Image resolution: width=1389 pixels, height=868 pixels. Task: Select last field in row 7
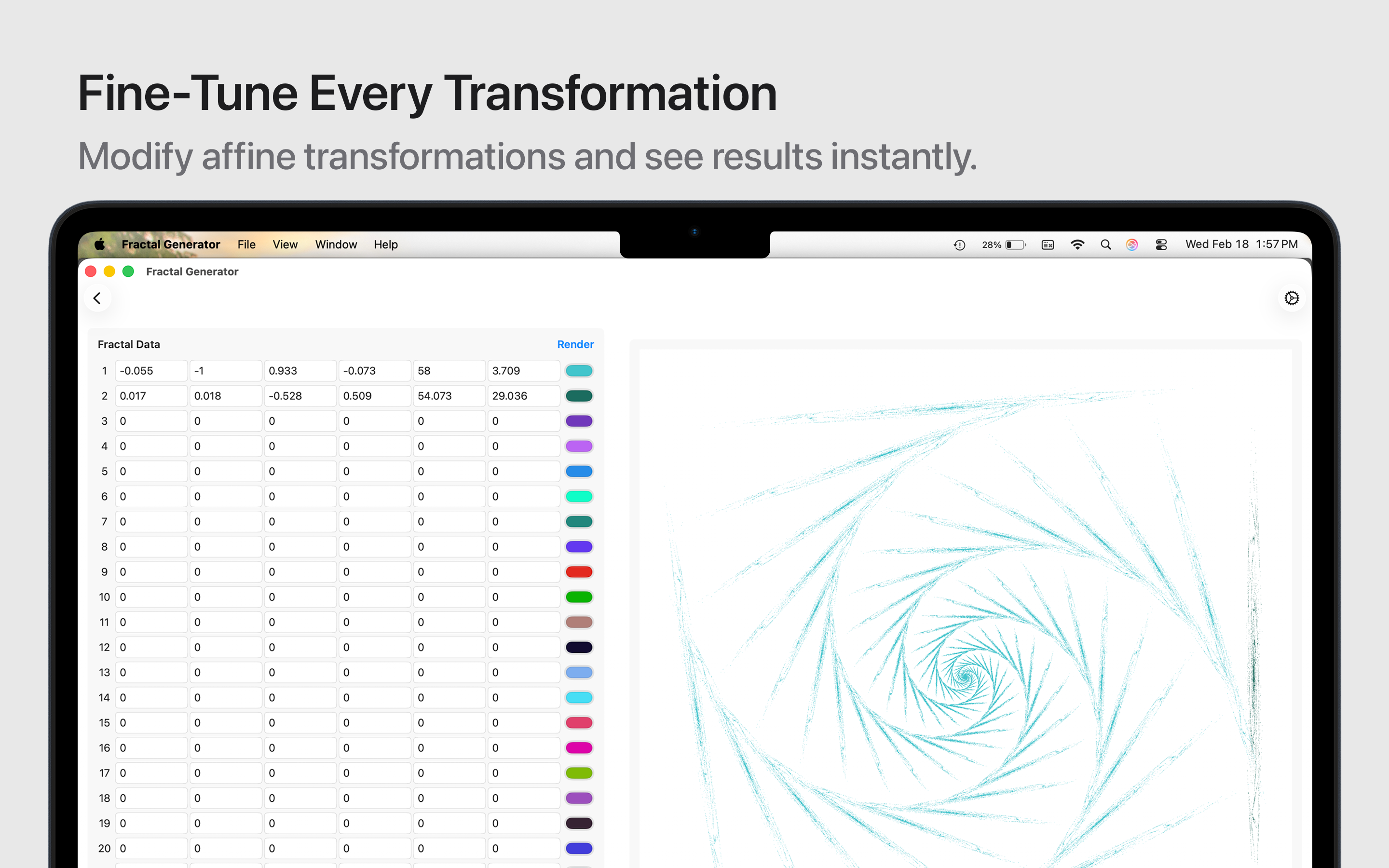(524, 522)
